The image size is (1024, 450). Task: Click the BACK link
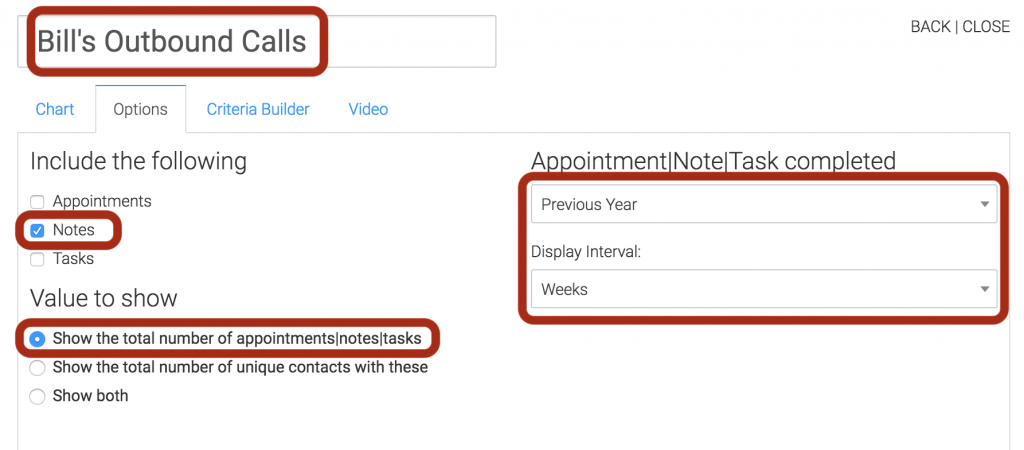[x=931, y=27]
